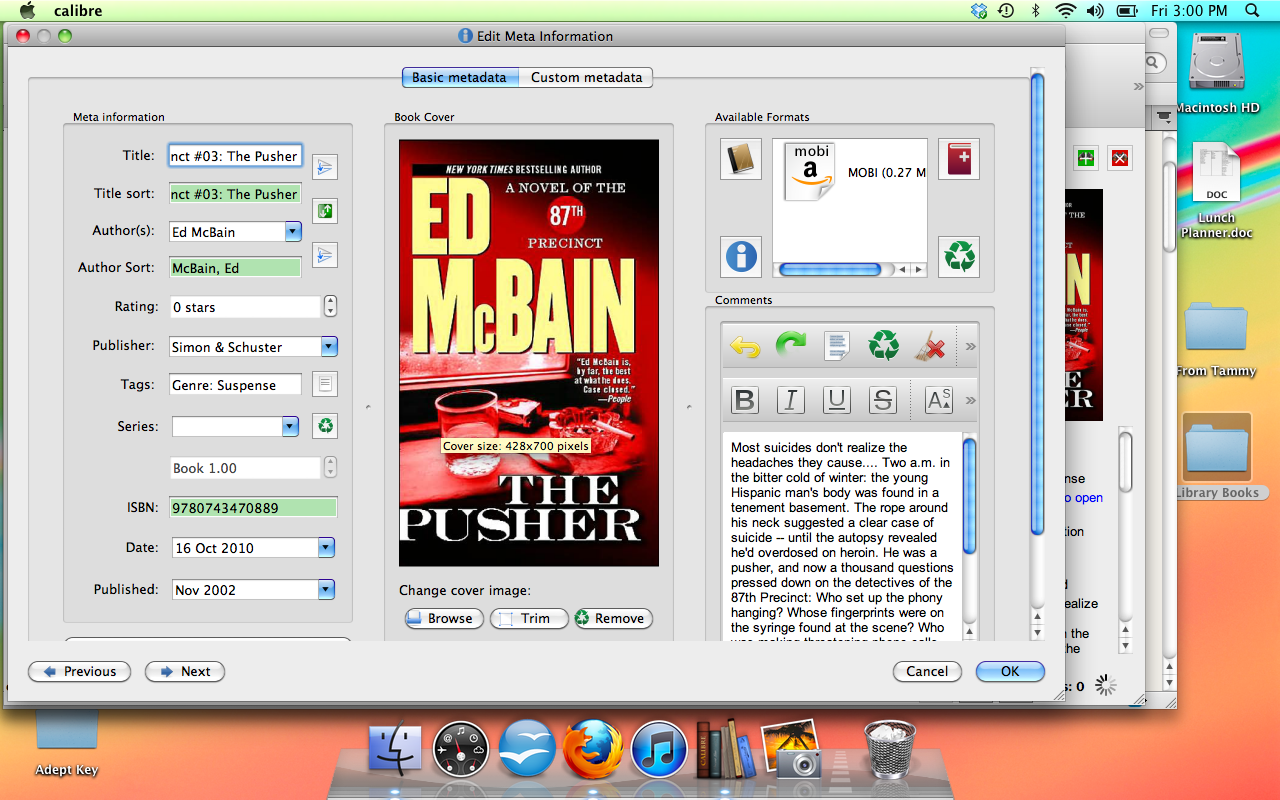
Task: Open the Published date dropdown
Action: [x=326, y=590]
